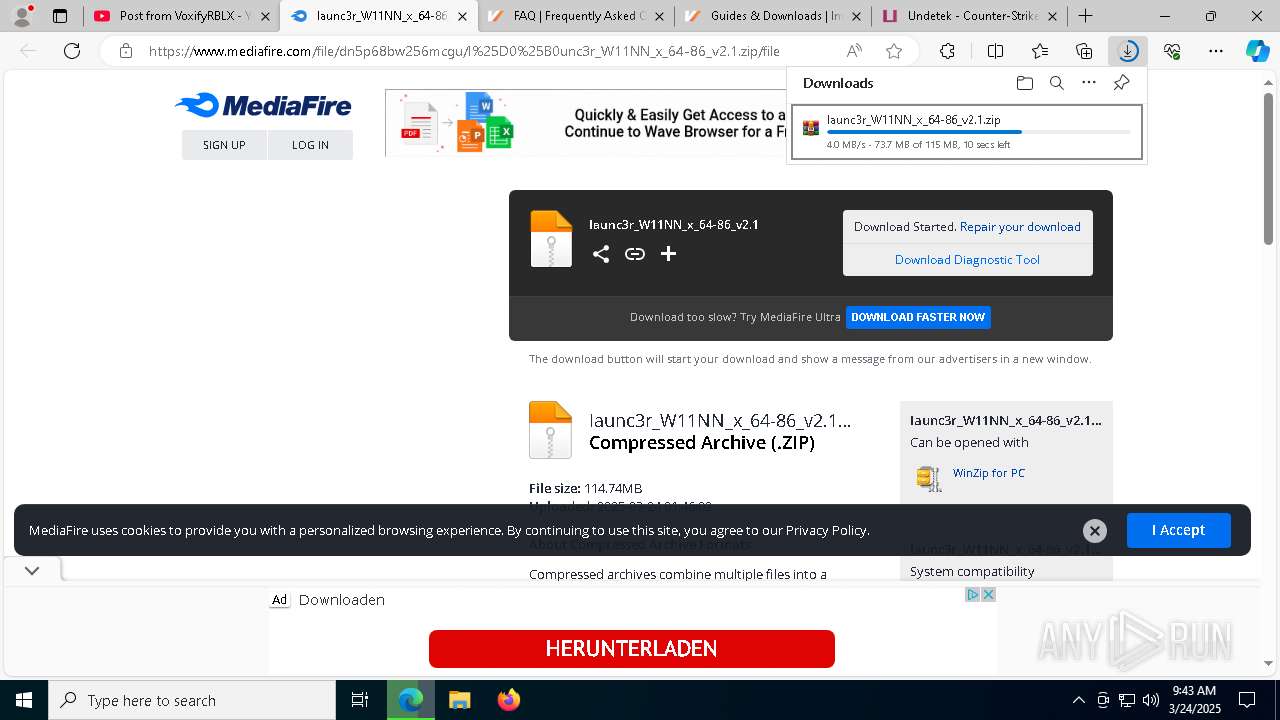Viewport: 1280px width, 720px height.
Task: Collapse the bottom ad panel chevron
Action: (32, 570)
